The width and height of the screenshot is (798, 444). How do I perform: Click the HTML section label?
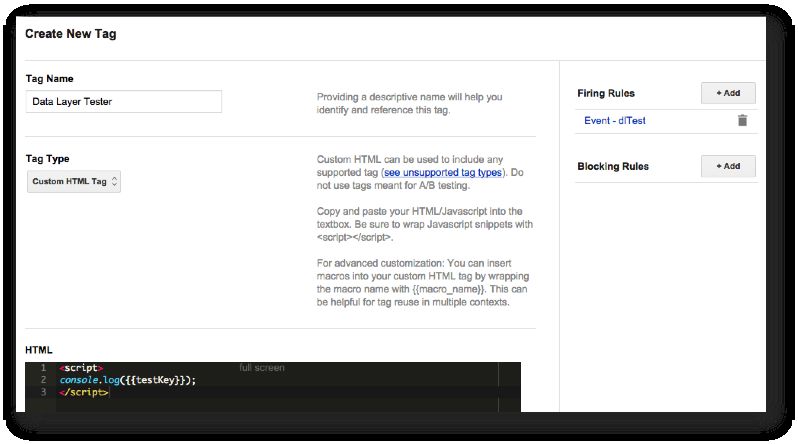click(x=39, y=350)
